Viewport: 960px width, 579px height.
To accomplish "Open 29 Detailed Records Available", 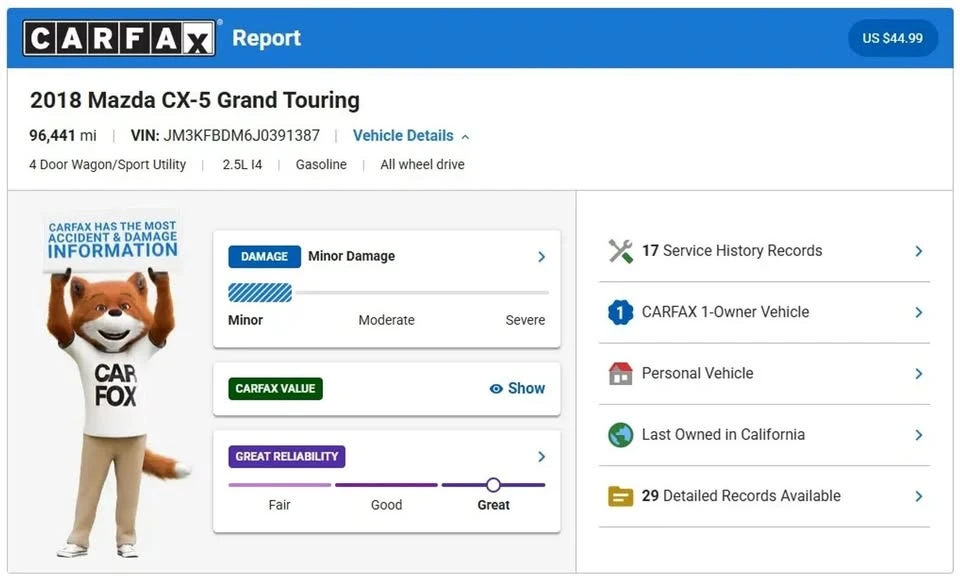I will [x=764, y=496].
